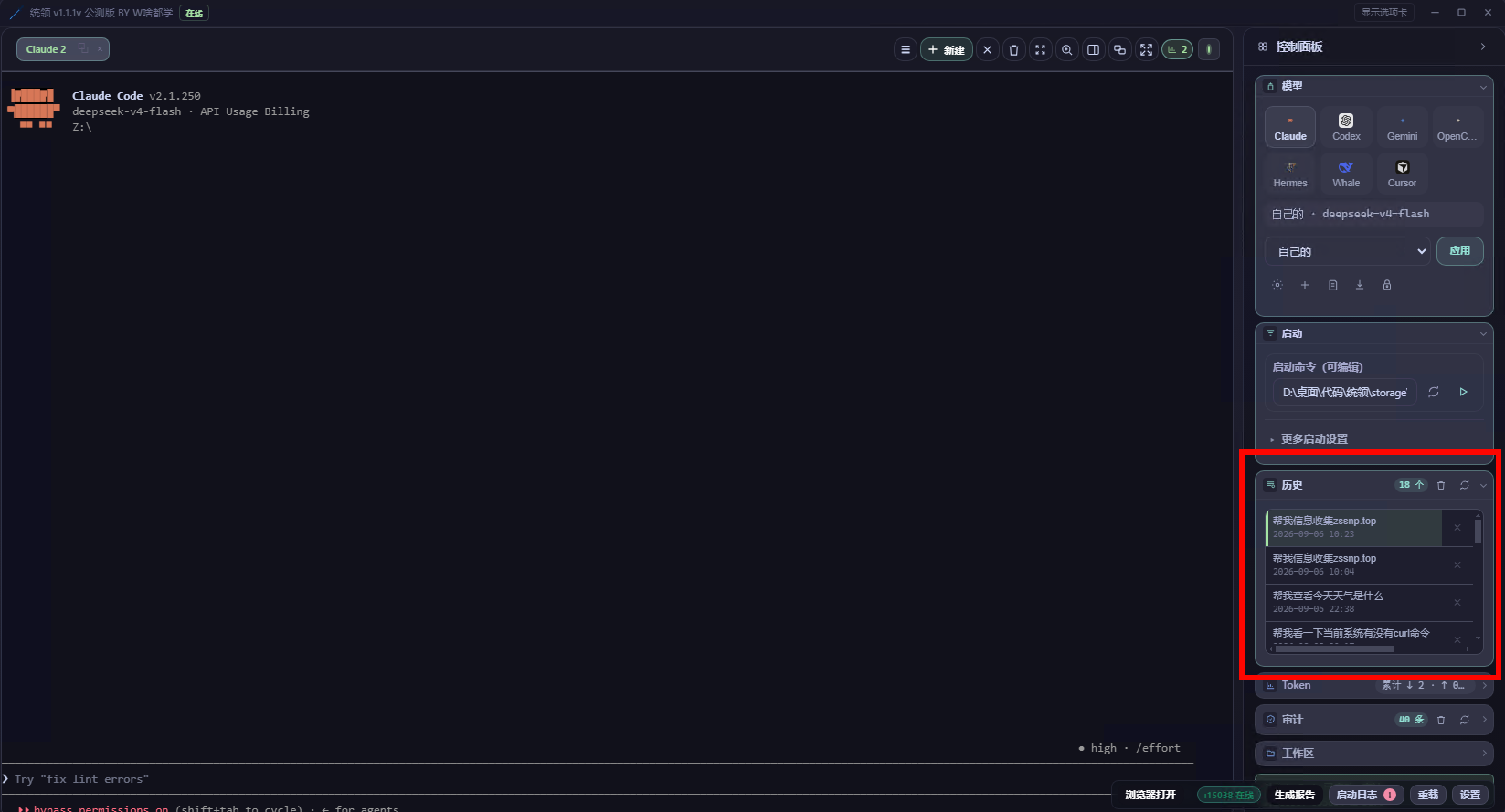This screenshot has height=812, width=1505.
Task: Open the hamburger list menu in the toolbar
Action: 906,50
